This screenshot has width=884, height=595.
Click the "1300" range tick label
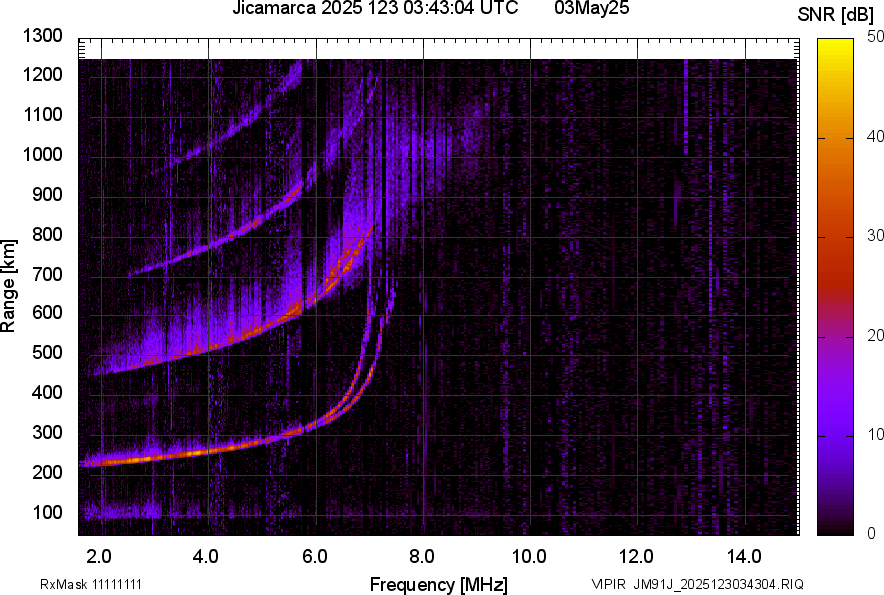42,36
